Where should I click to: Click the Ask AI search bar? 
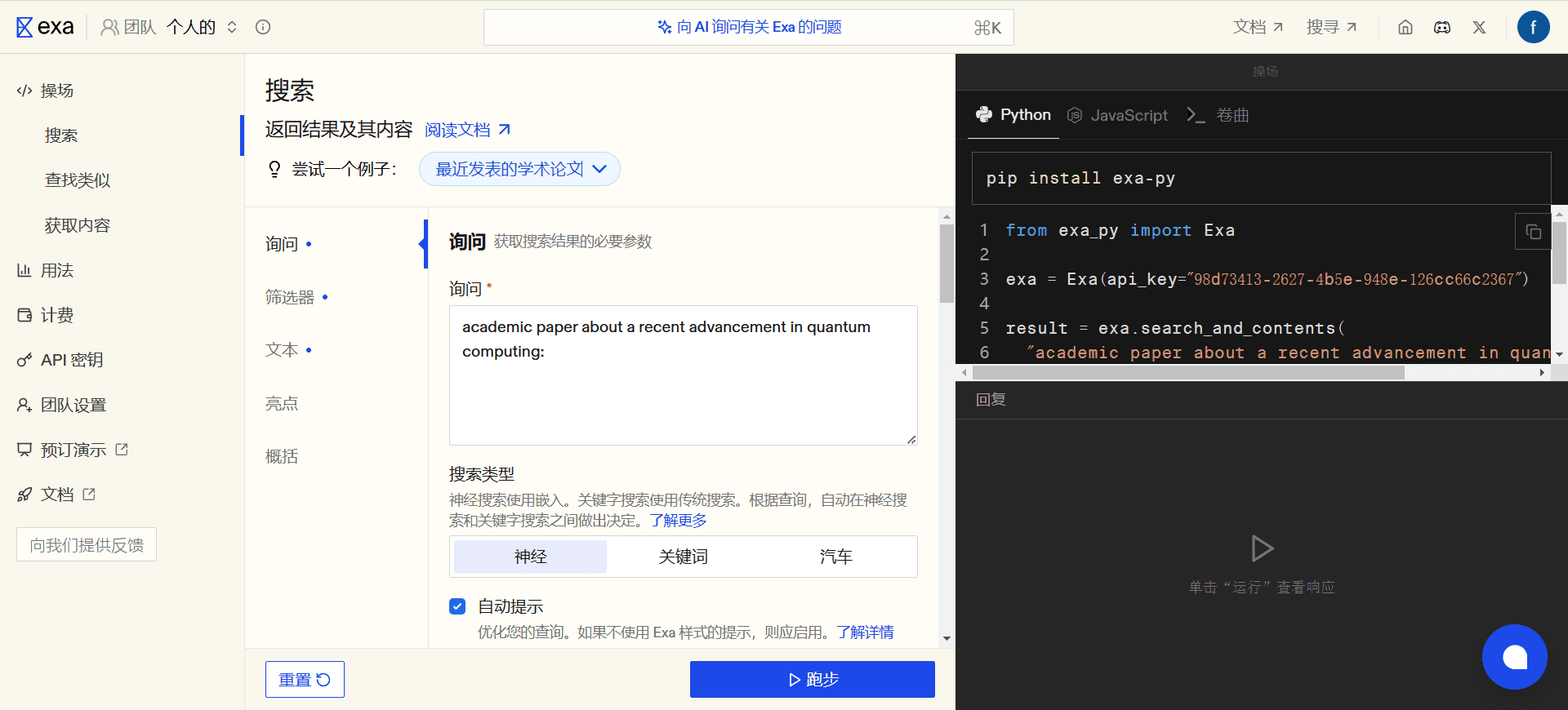(x=749, y=27)
